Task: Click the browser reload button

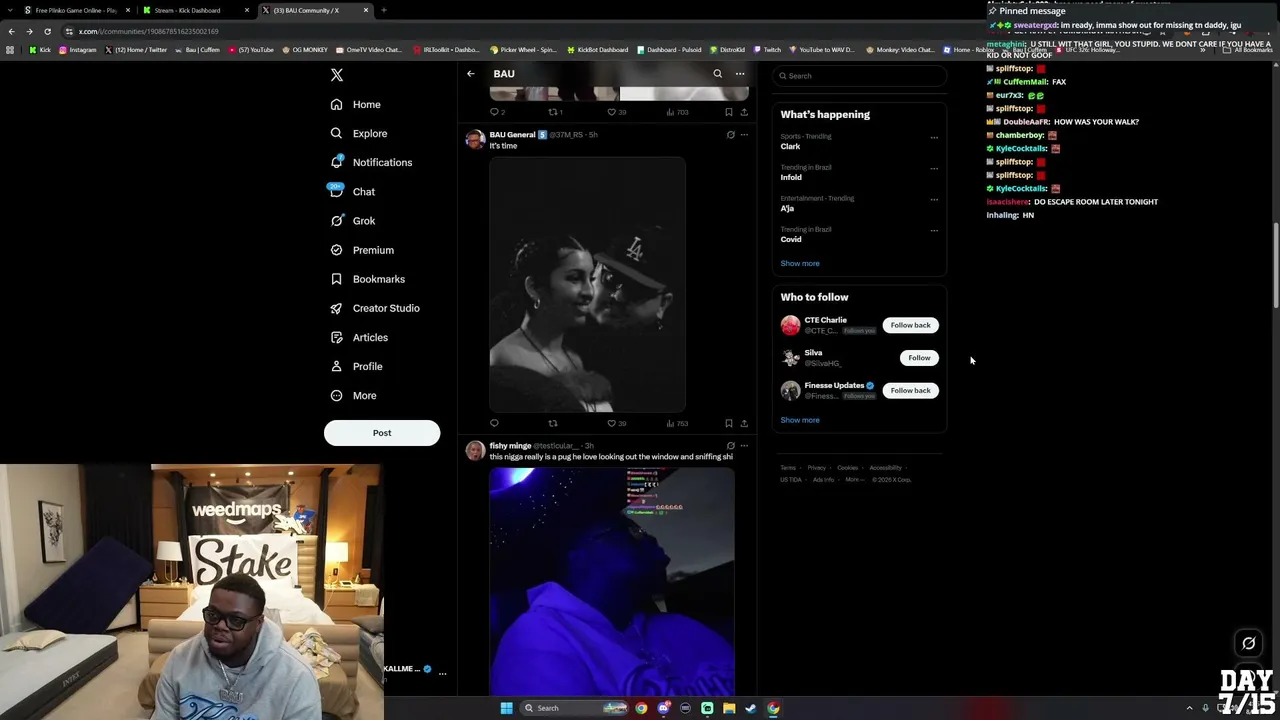Action: tap(47, 31)
